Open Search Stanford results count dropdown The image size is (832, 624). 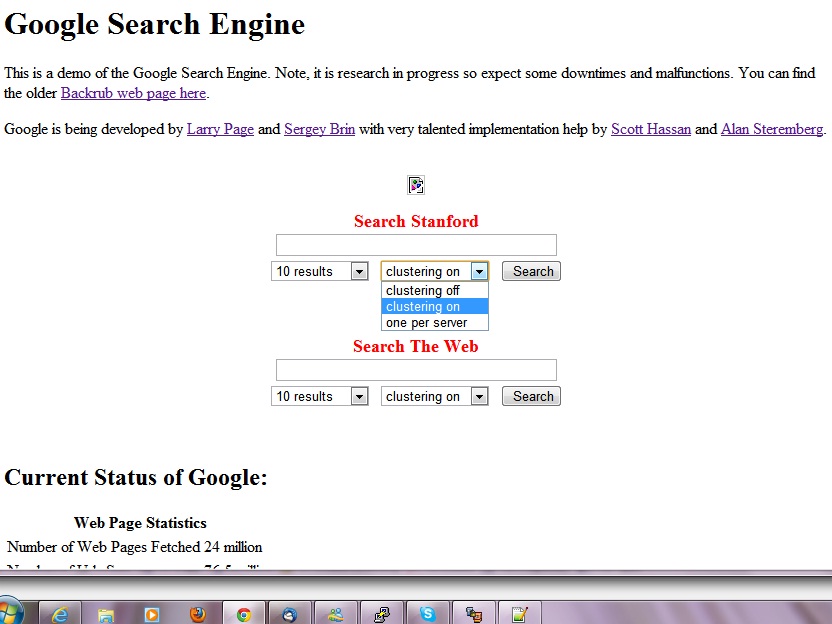pyautogui.click(x=319, y=271)
